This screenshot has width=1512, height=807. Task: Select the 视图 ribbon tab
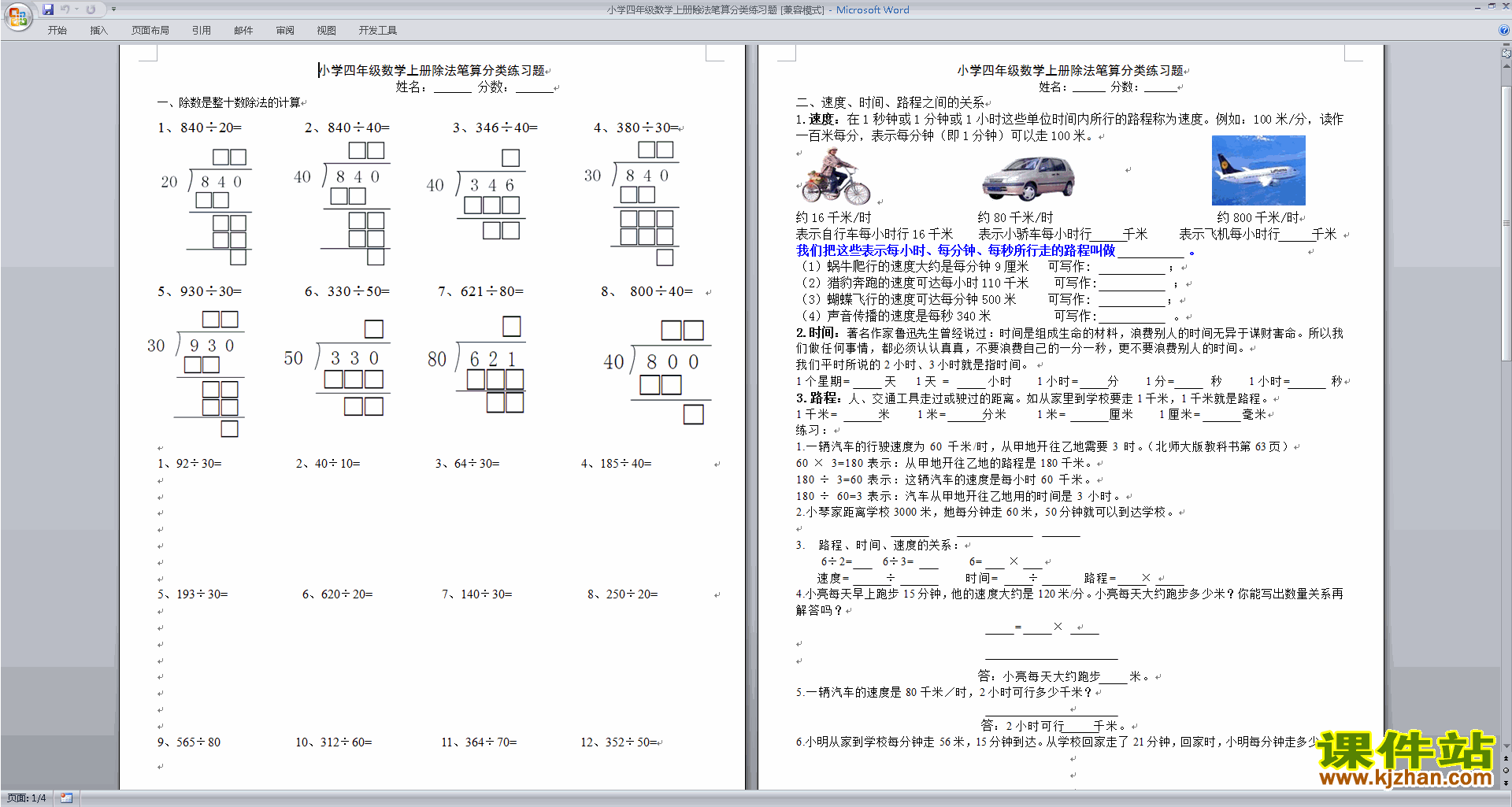(x=326, y=30)
